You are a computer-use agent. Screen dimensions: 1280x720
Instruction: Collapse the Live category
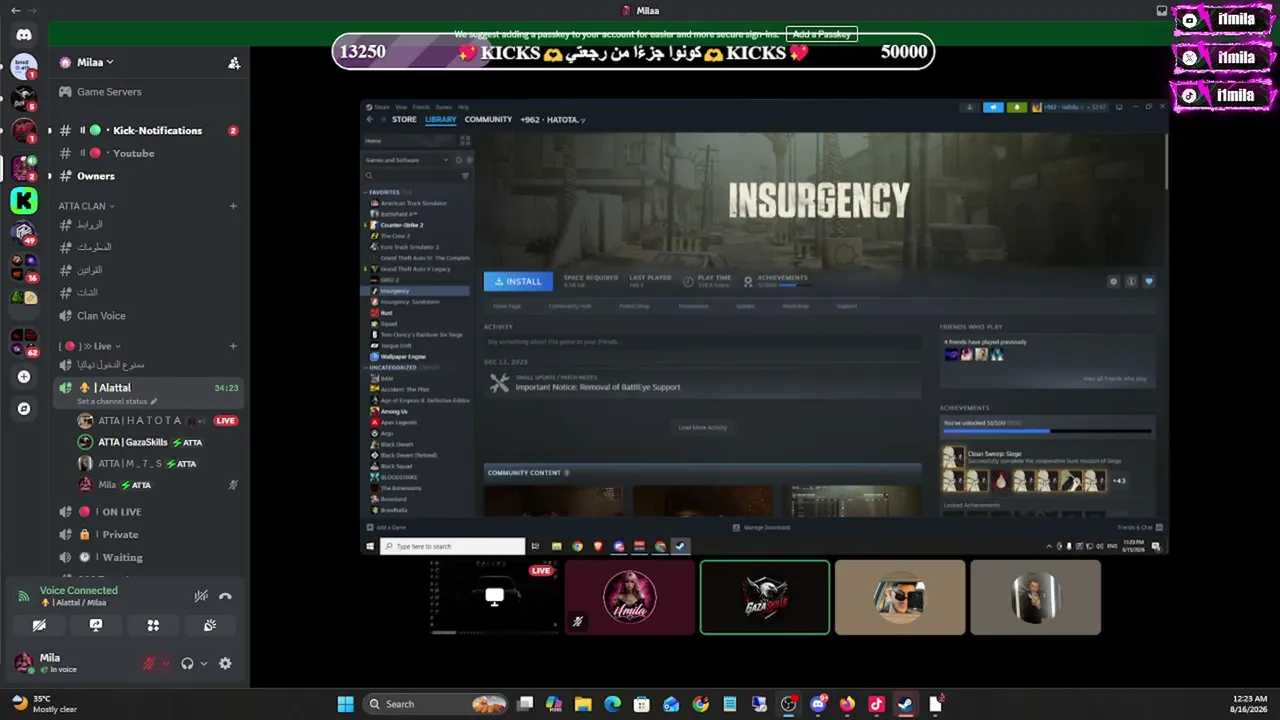(88, 346)
